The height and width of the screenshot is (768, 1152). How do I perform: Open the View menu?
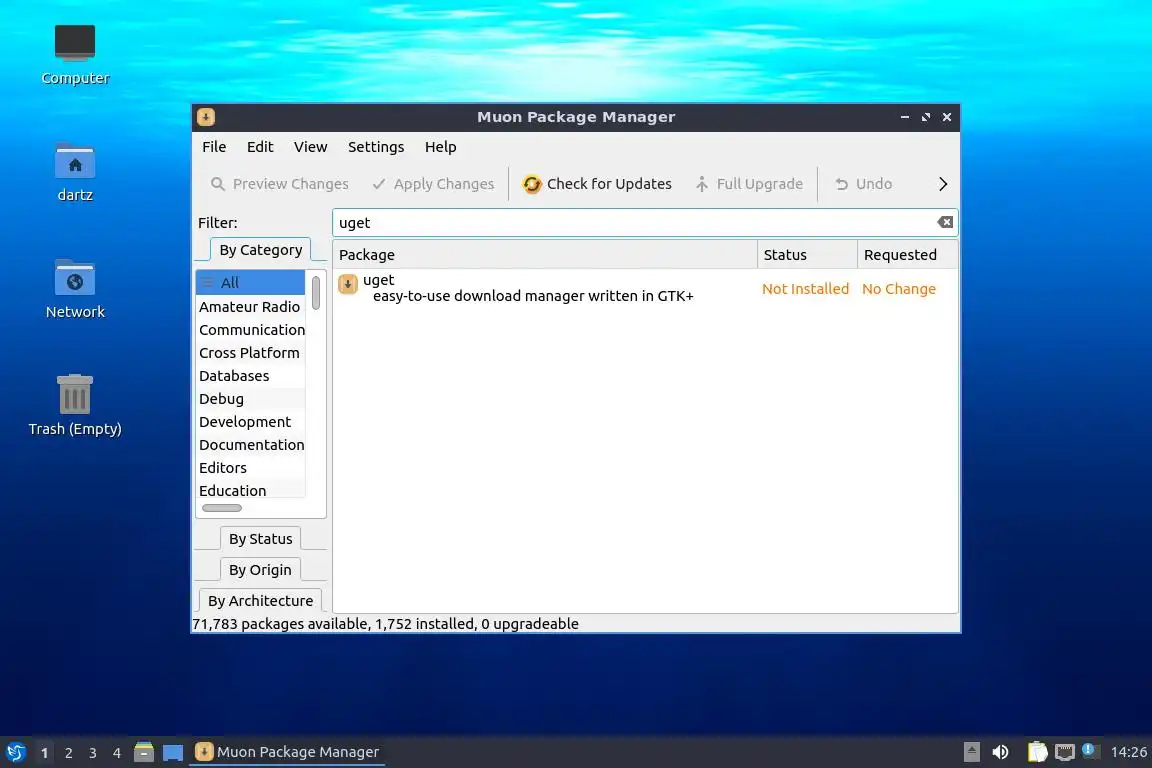tap(311, 147)
